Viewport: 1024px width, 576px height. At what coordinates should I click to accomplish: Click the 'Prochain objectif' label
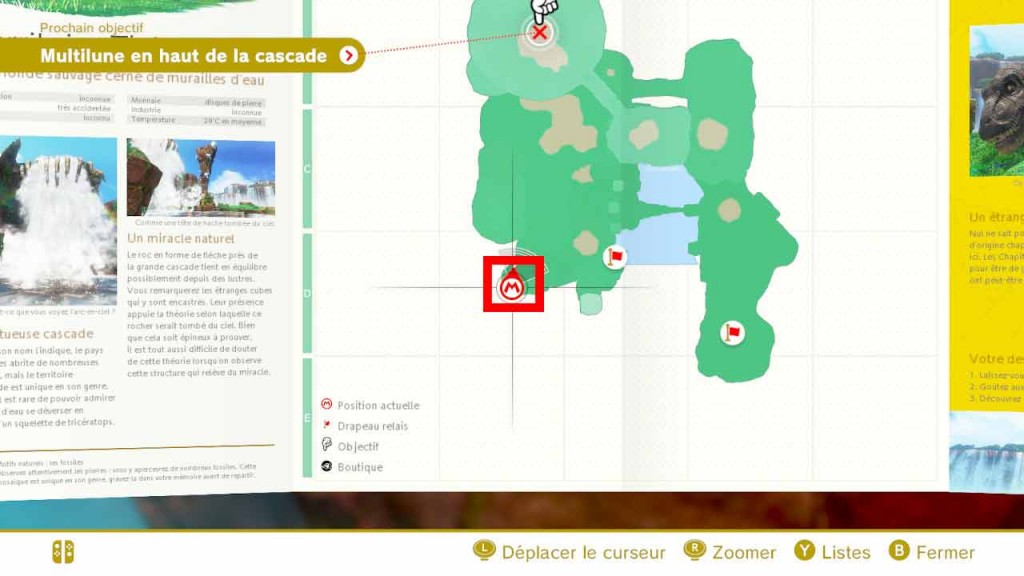click(x=91, y=28)
